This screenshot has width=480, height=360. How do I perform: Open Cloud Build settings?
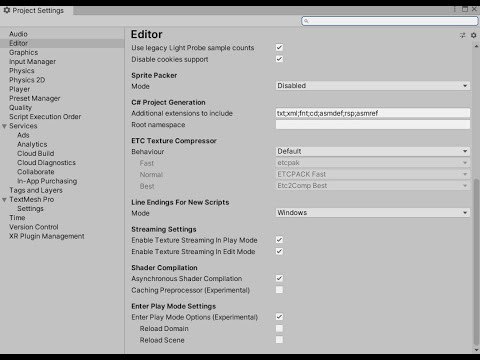coord(35,153)
